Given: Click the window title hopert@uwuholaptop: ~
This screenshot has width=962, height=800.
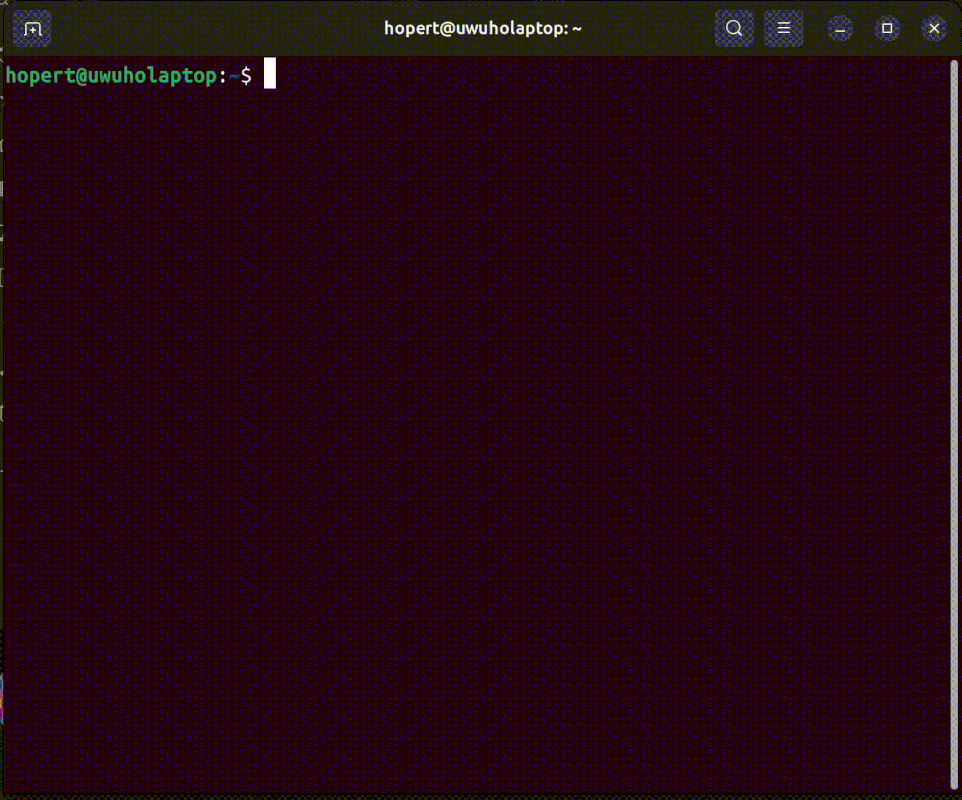Looking at the screenshot, I should click(x=482, y=29).
